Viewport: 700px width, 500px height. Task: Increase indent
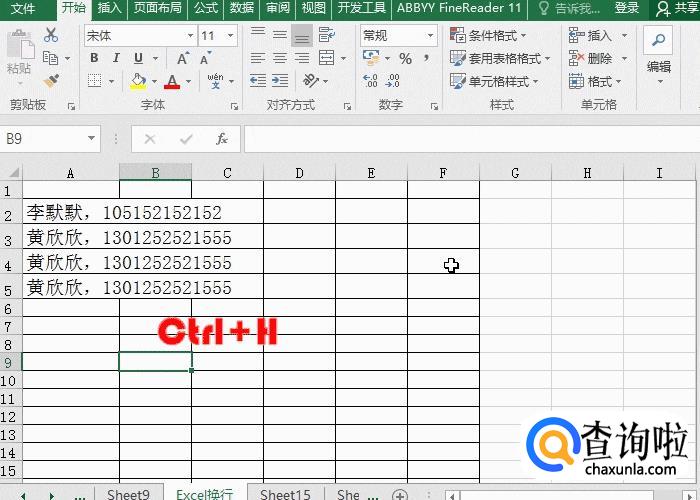click(x=280, y=81)
